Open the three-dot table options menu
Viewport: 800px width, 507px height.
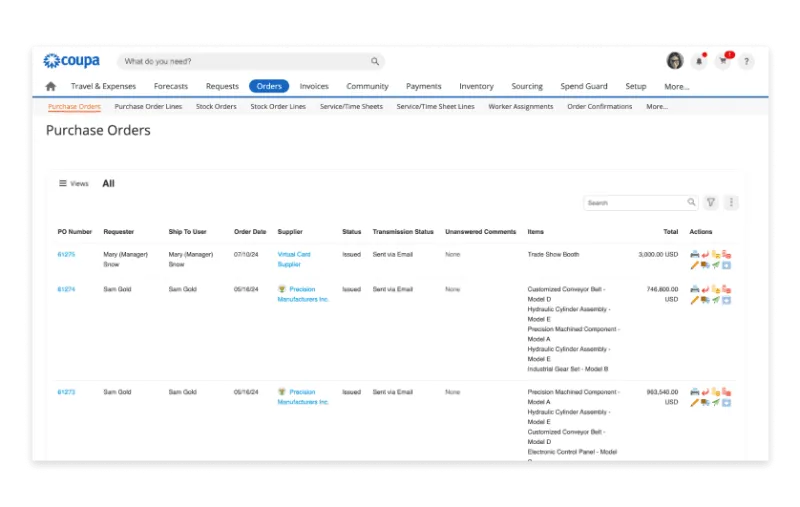(731, 202)
